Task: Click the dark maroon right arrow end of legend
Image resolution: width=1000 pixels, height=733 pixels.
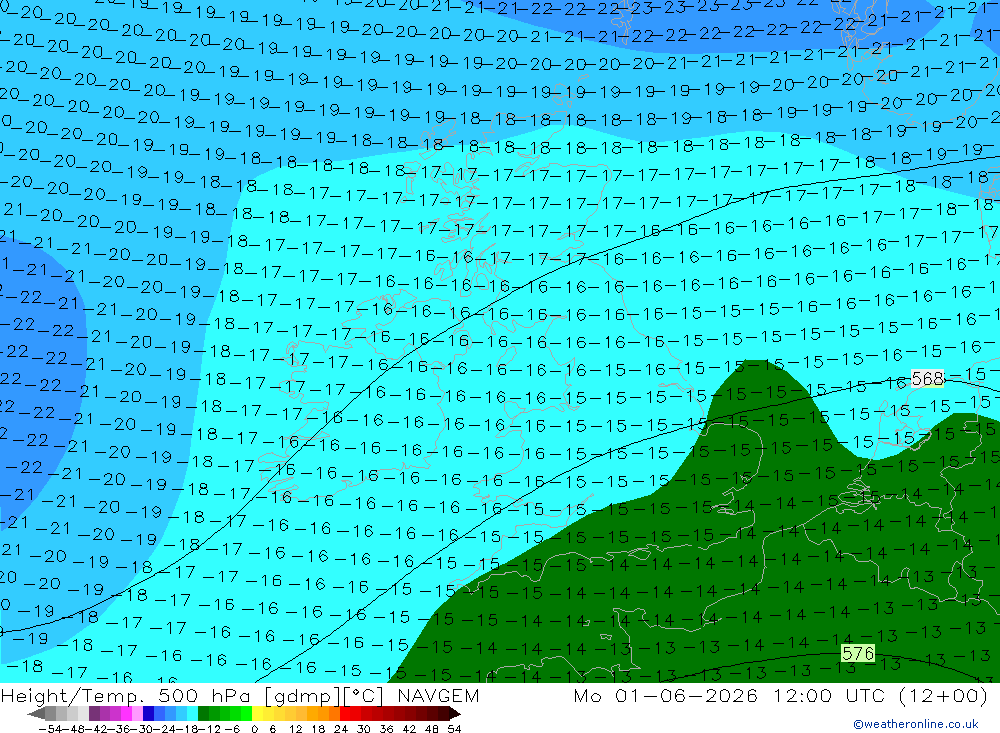Action: 455,714
